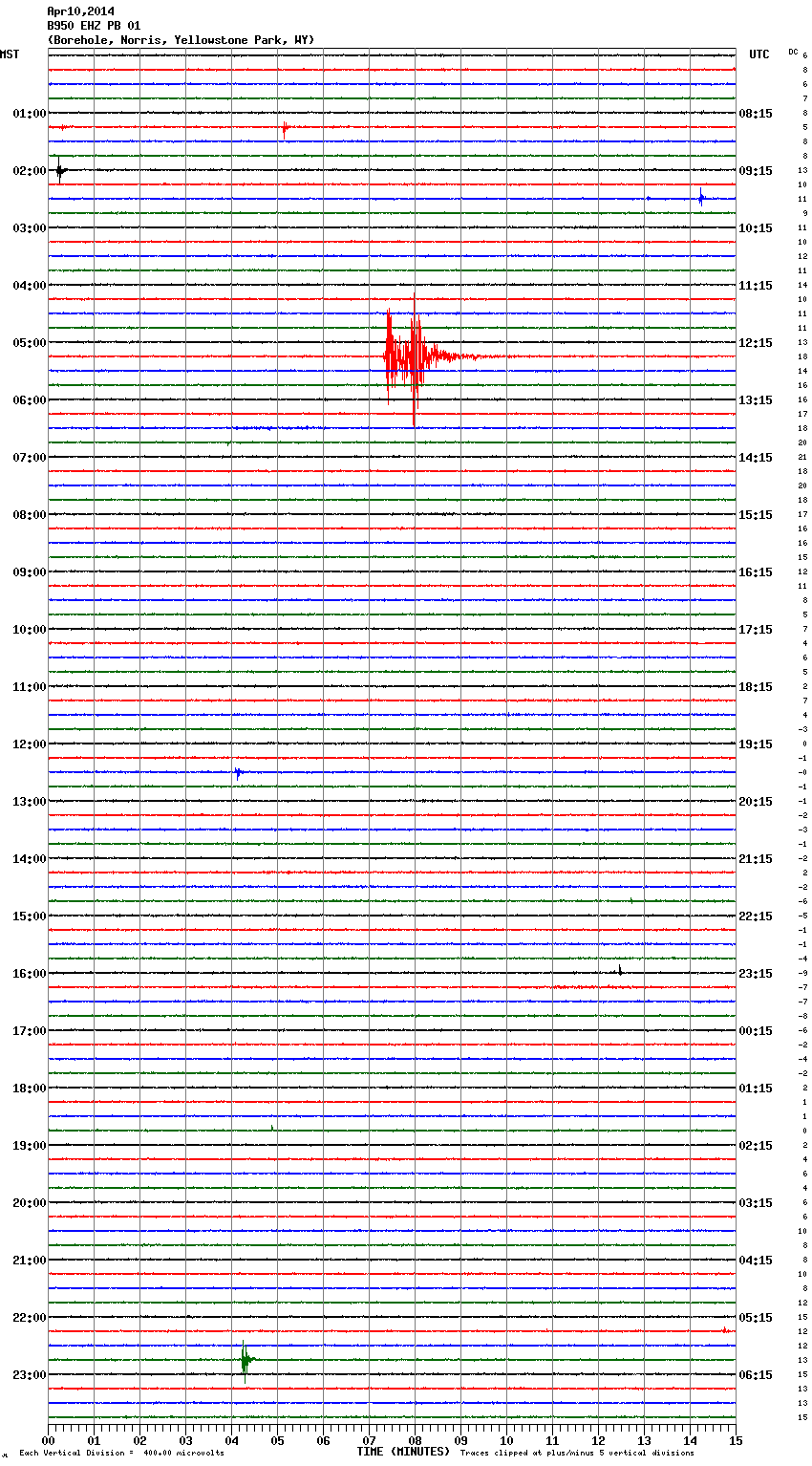Click the "07:00" MST time label
This screenshot has width=812, height=1466.
30,458
